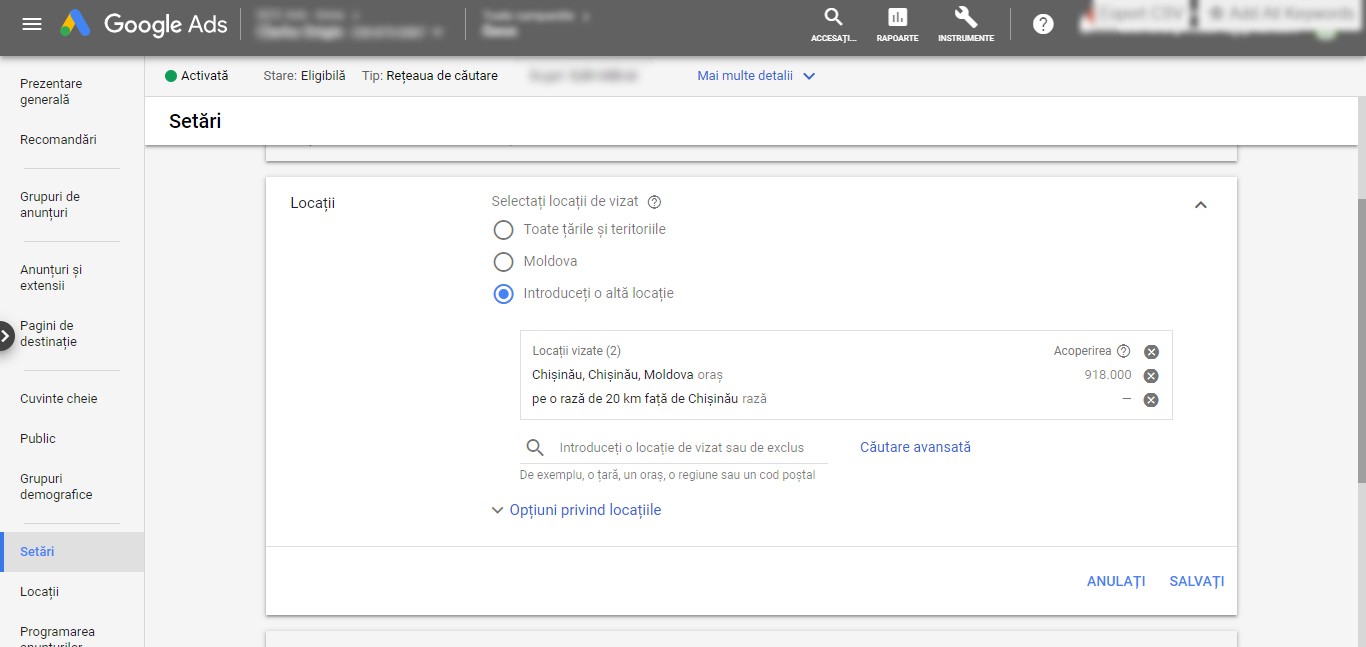Remove all targeted locations at header

pos(1151,352)
